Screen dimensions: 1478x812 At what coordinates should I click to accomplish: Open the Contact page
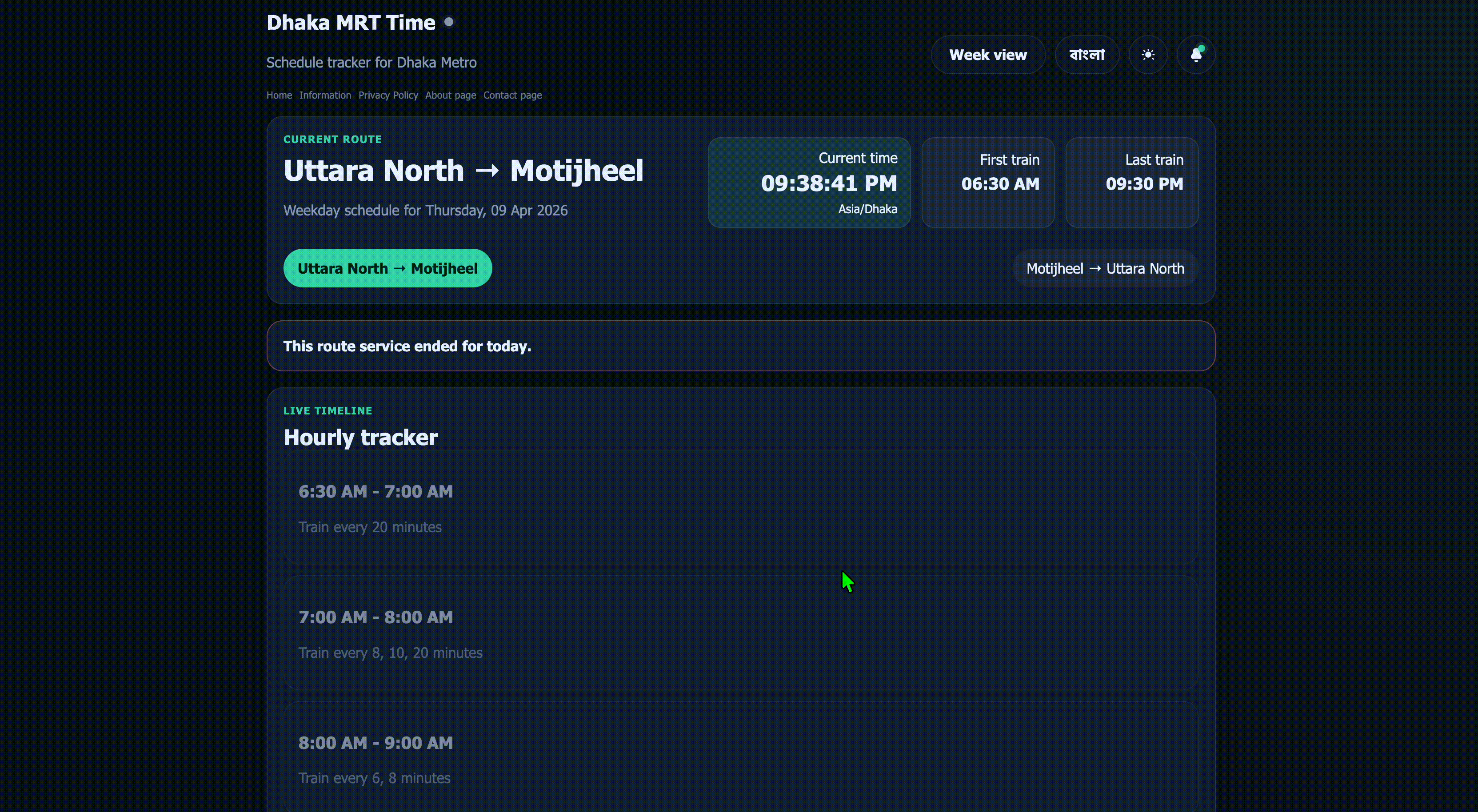click(x=512, y=95)
